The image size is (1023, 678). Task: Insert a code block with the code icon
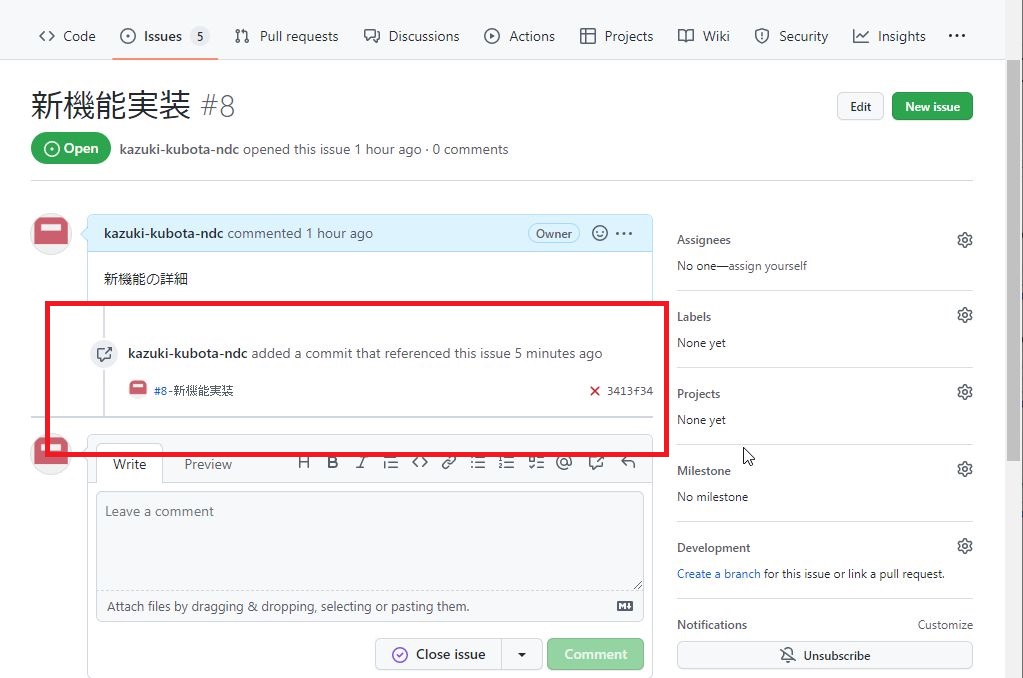(x=419, y=462)
